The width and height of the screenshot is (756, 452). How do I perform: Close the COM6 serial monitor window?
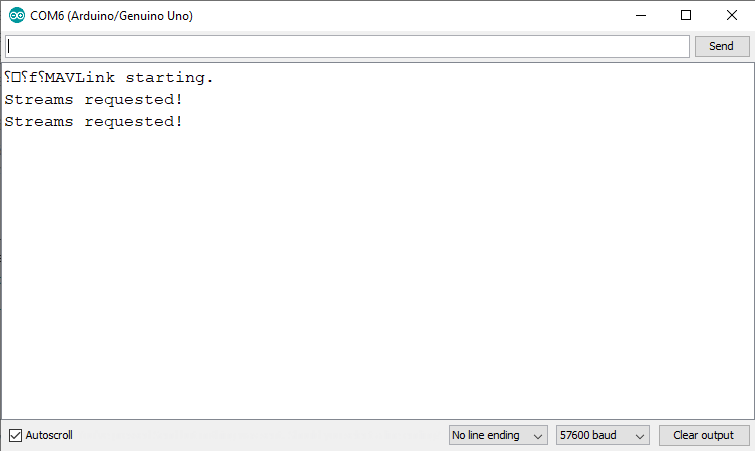731,15
